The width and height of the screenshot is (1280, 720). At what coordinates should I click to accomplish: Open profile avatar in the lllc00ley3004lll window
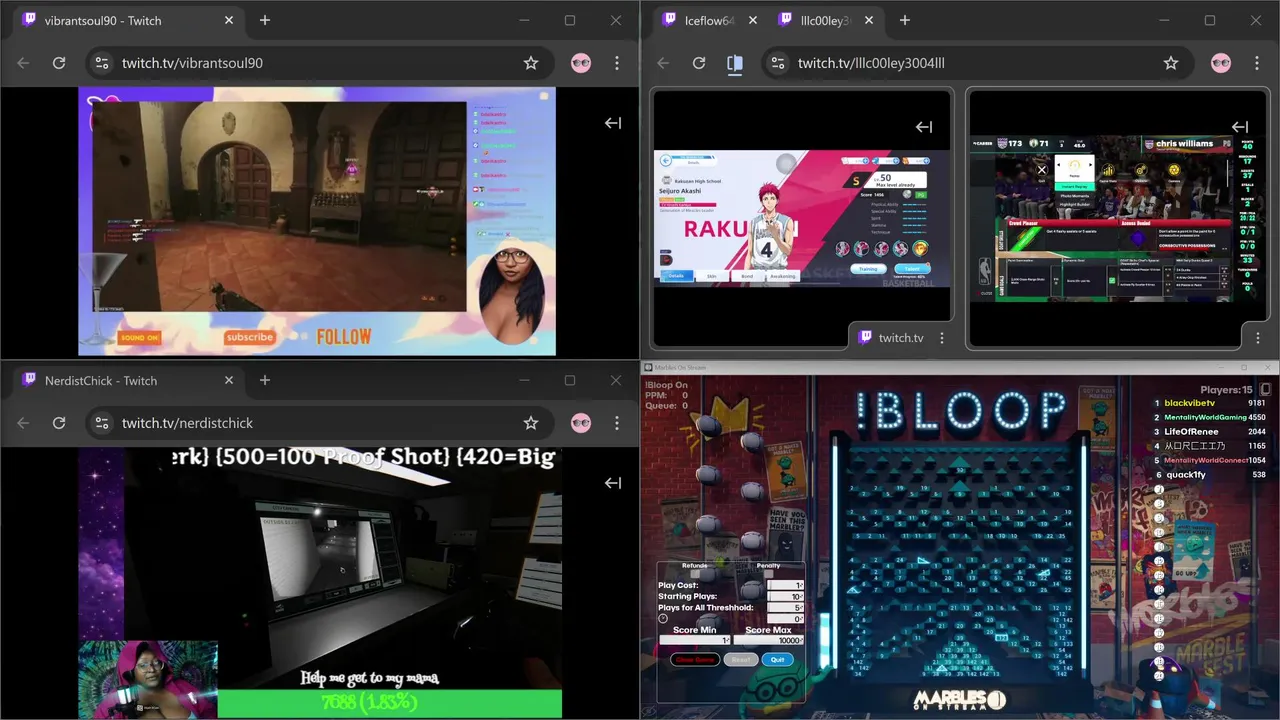click(x=1221, y=63)
